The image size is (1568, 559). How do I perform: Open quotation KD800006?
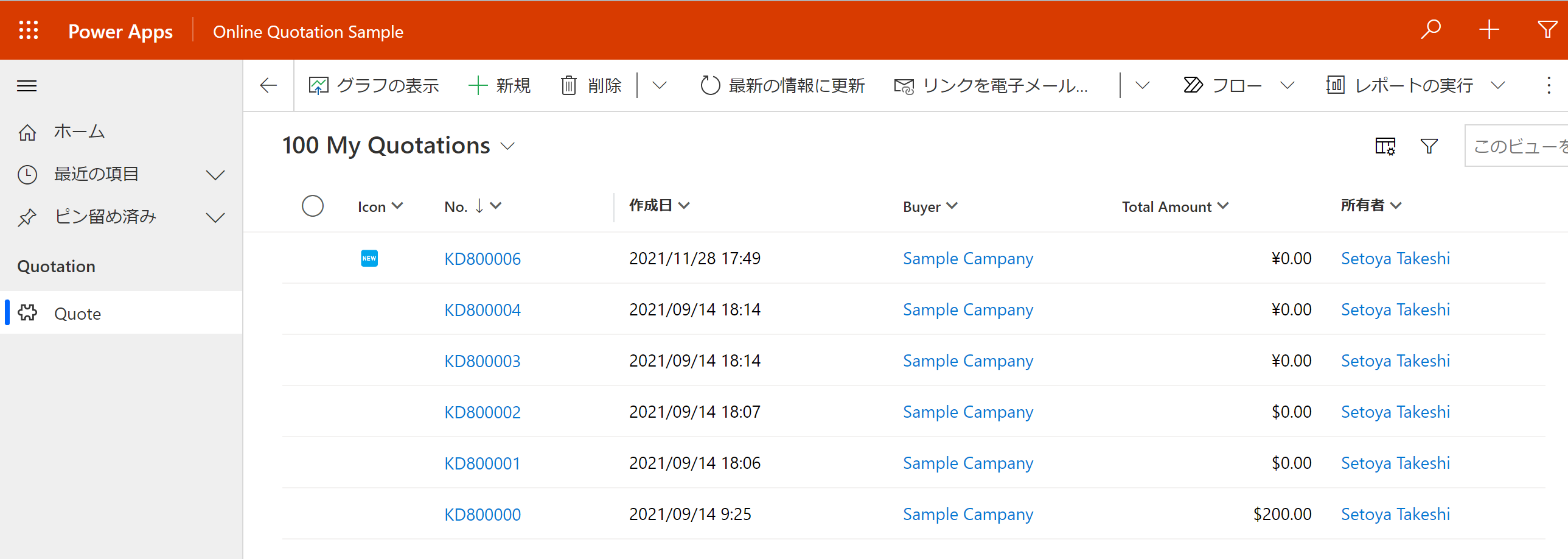[482, 259]
